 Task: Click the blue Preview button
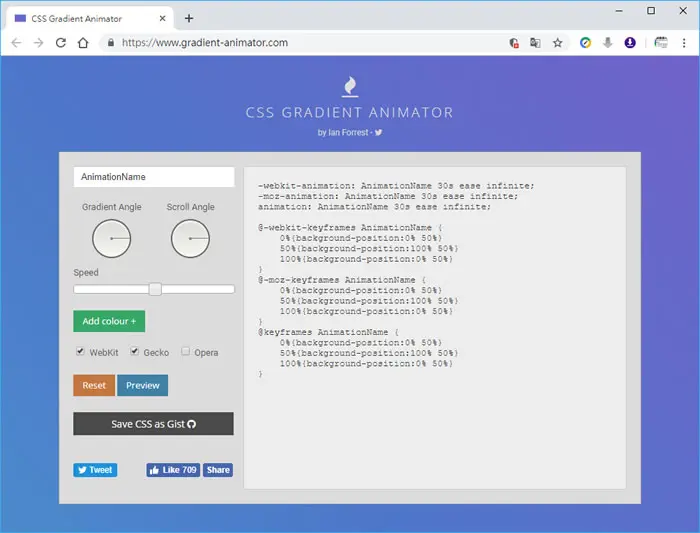(142, 385)
